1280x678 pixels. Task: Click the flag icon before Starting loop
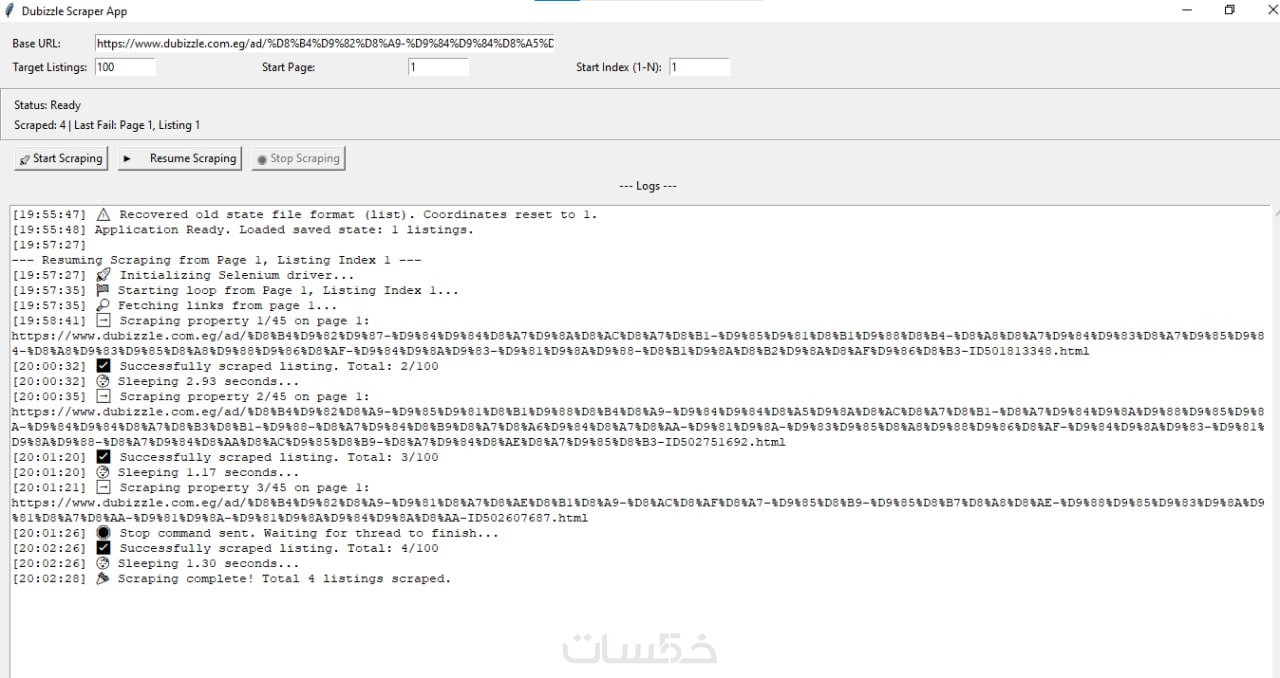coord(103,290)
